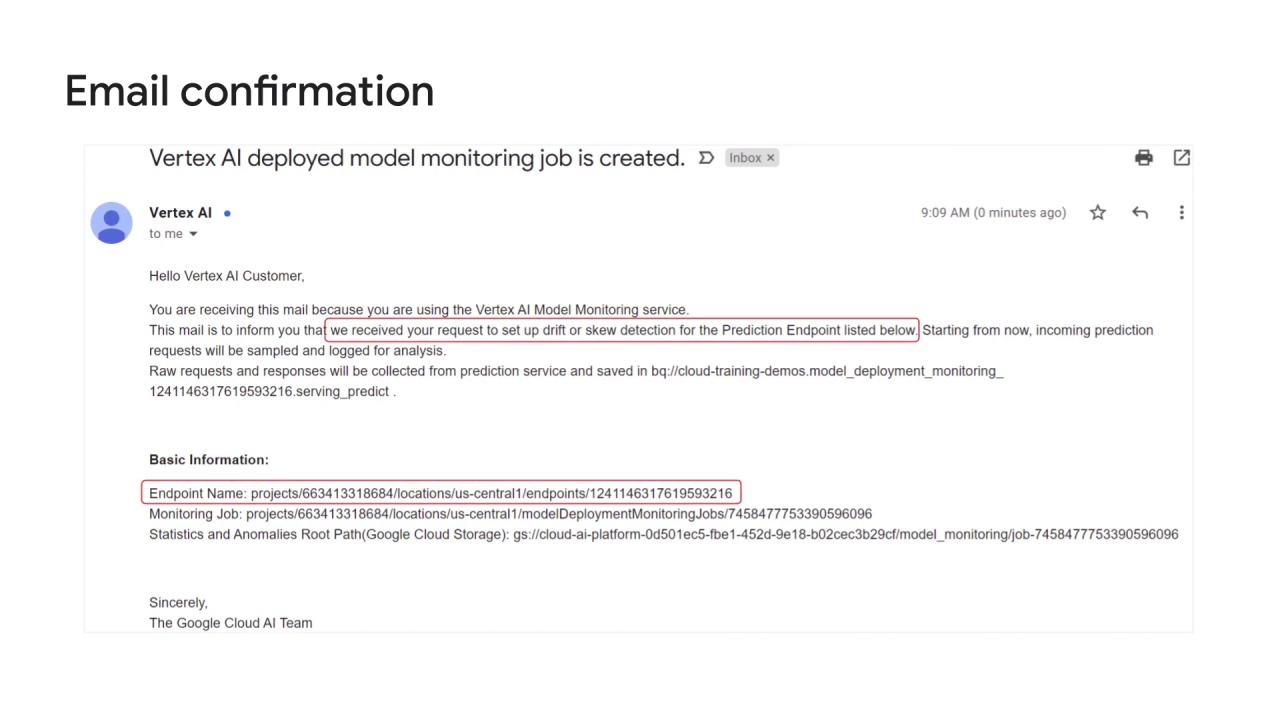Click the Statistics and Anomalies Root Path line
The height and width of the screenshot is (720, 1280).
pyautogui.click(x=663, y=535)
